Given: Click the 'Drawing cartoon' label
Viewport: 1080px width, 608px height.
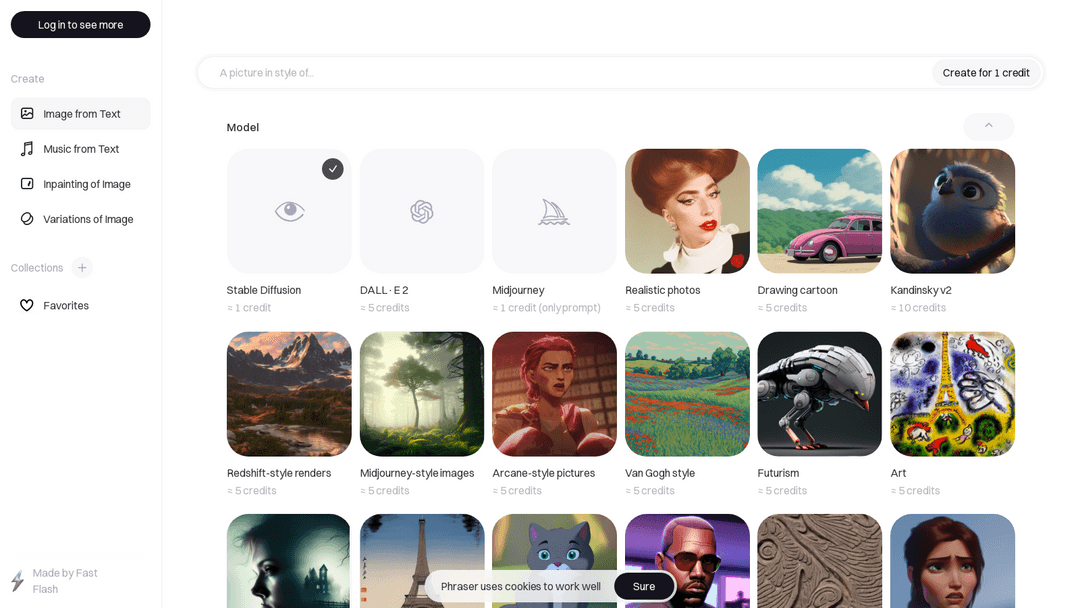Looking at the screenshot, I should pyautogui.click(x=798, y=290).
